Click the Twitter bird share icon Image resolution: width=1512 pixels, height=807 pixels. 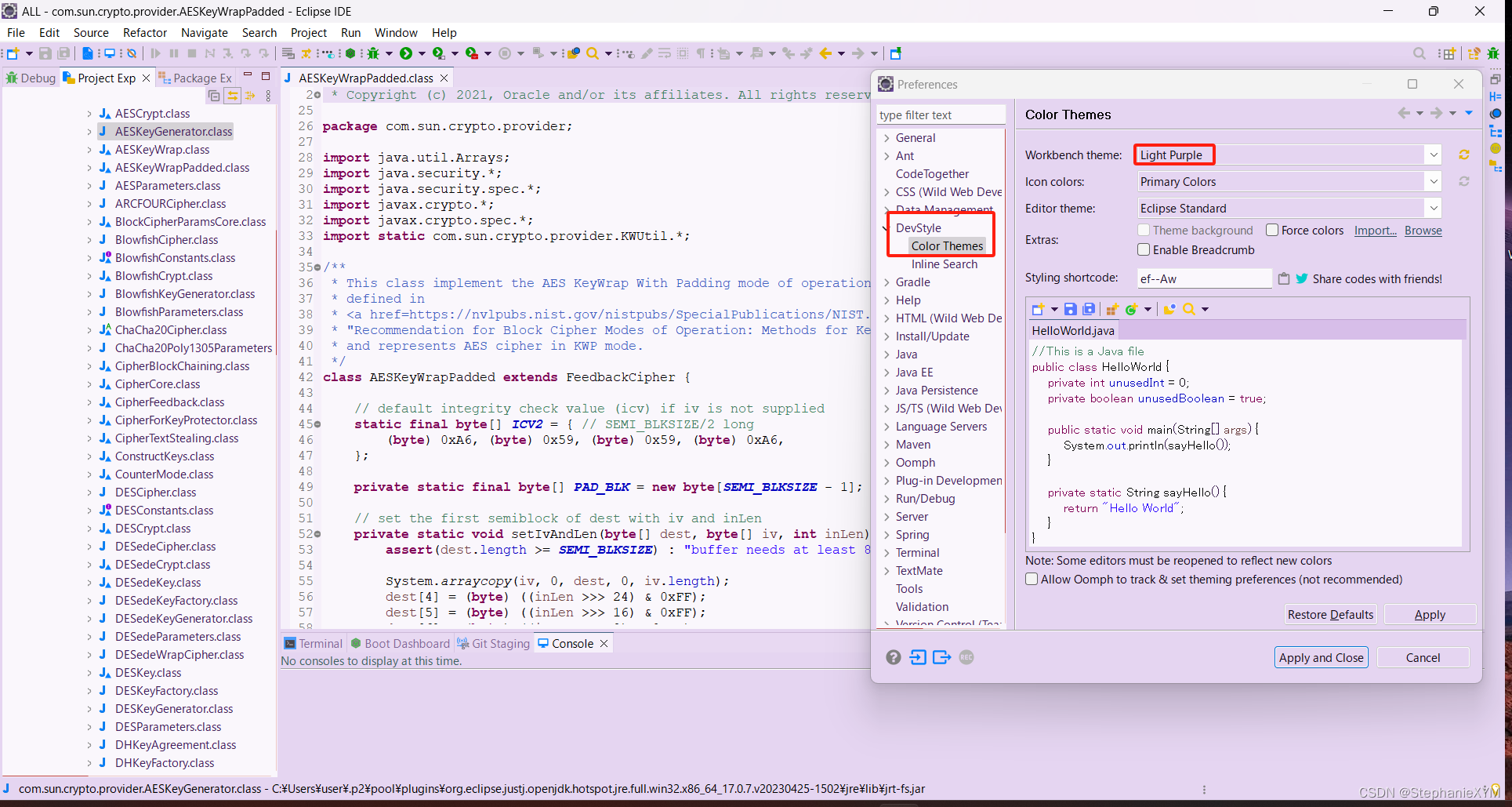click(x=1302, y=278)
